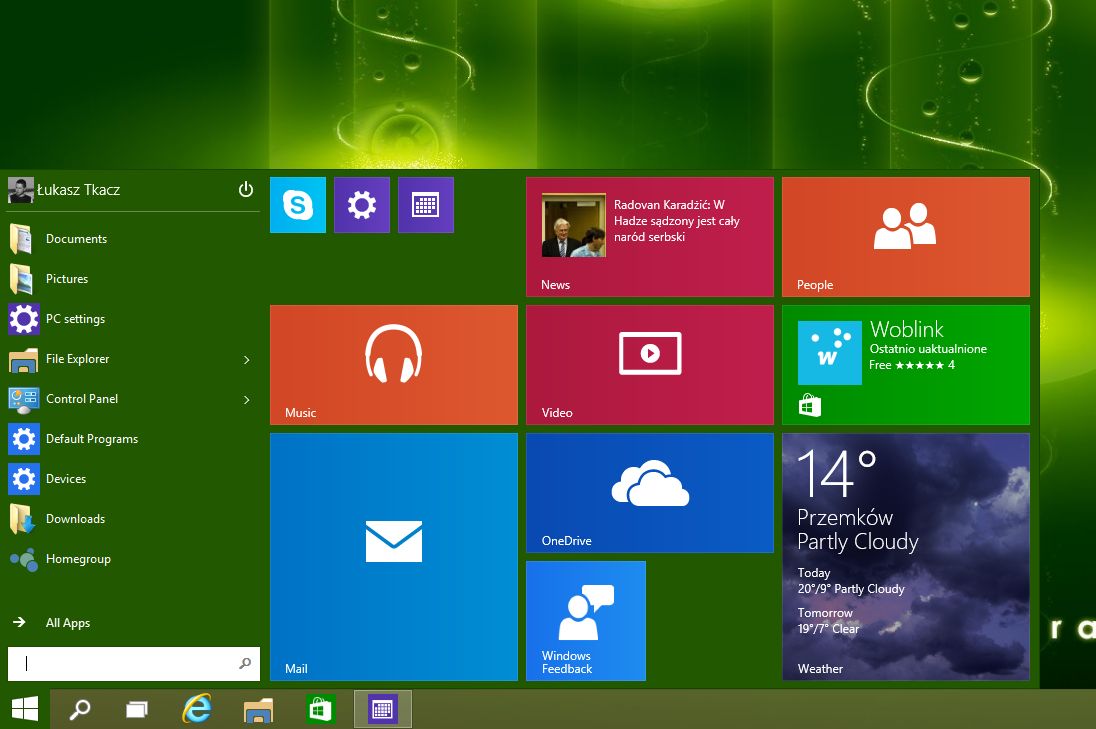Expand Control Panel jump list arrow
This screenshot has width=1096, height=729.
point(246,400)
